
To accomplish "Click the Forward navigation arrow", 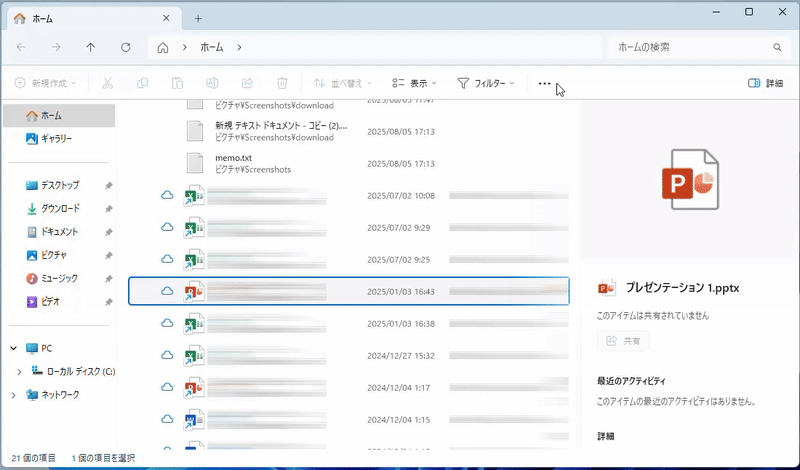I will pos(56,47).
